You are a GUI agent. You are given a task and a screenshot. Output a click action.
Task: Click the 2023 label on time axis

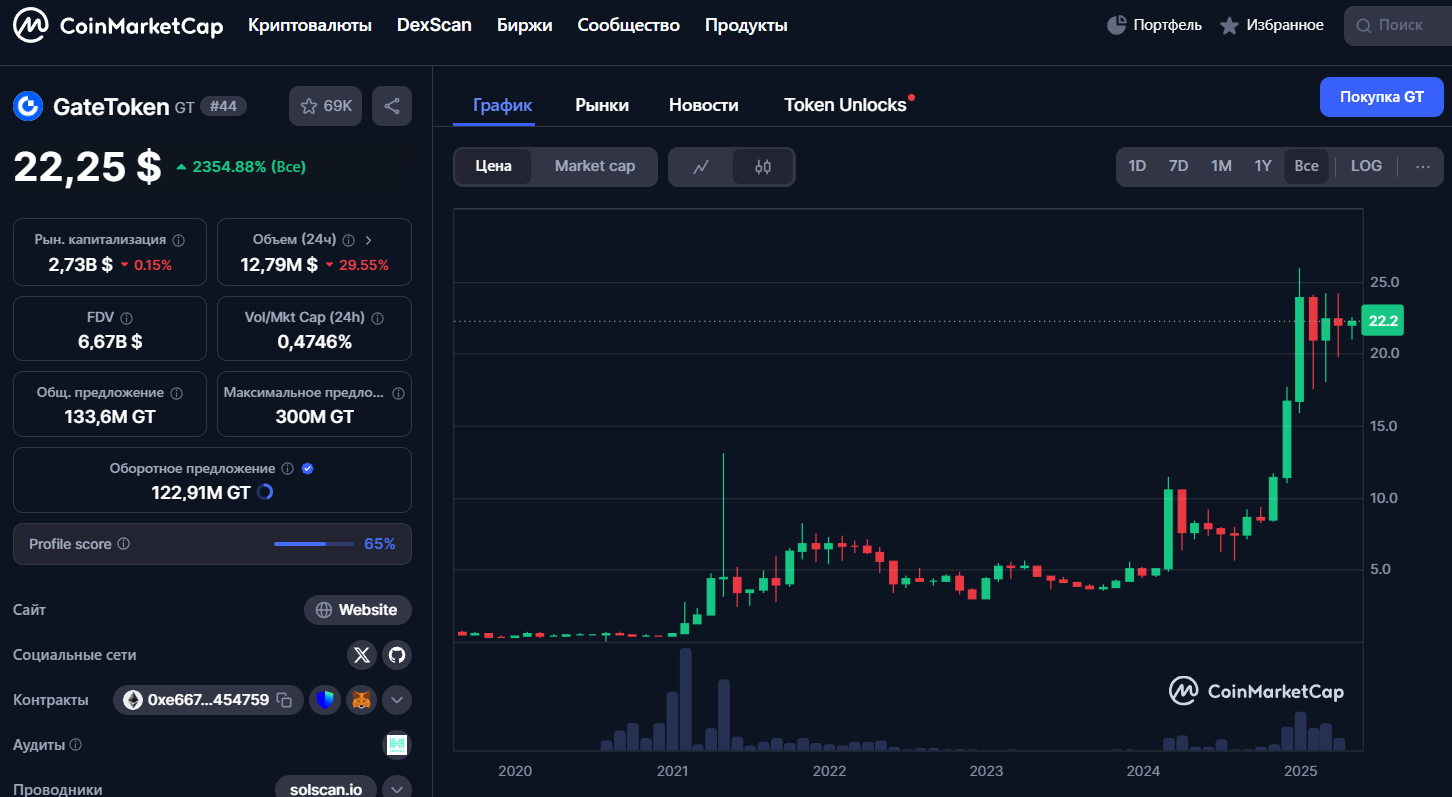(986, 771)
